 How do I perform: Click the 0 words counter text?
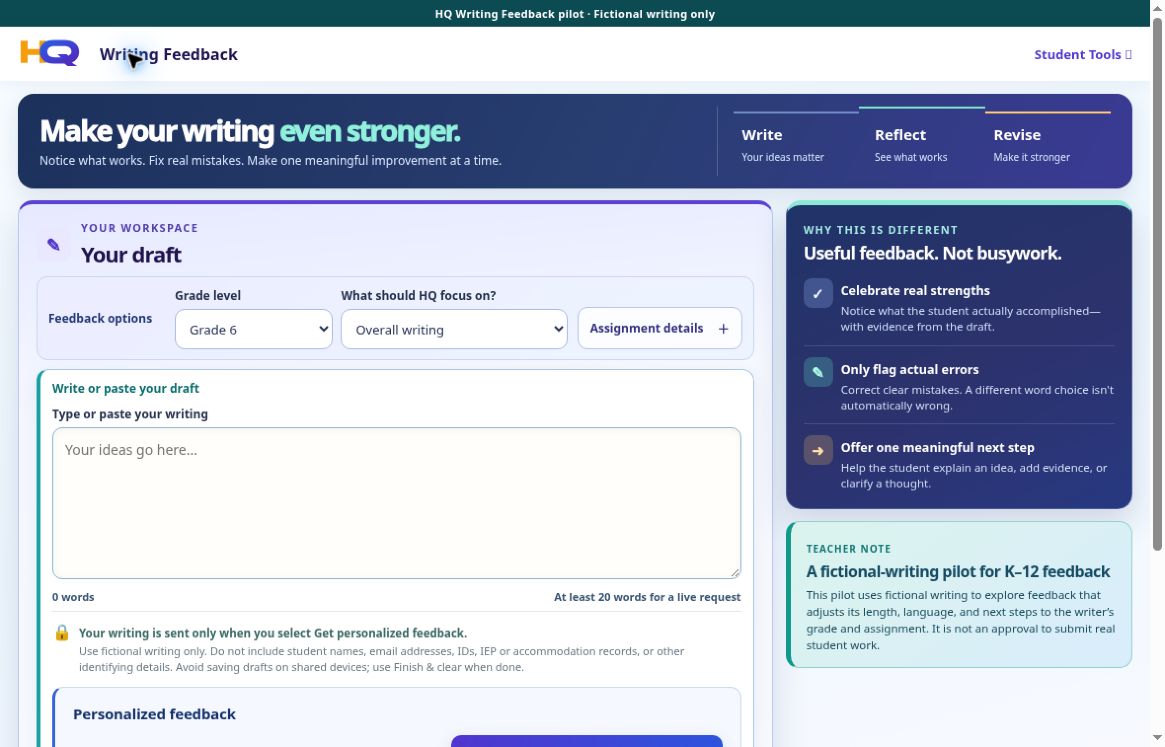[x=73, y=597]
